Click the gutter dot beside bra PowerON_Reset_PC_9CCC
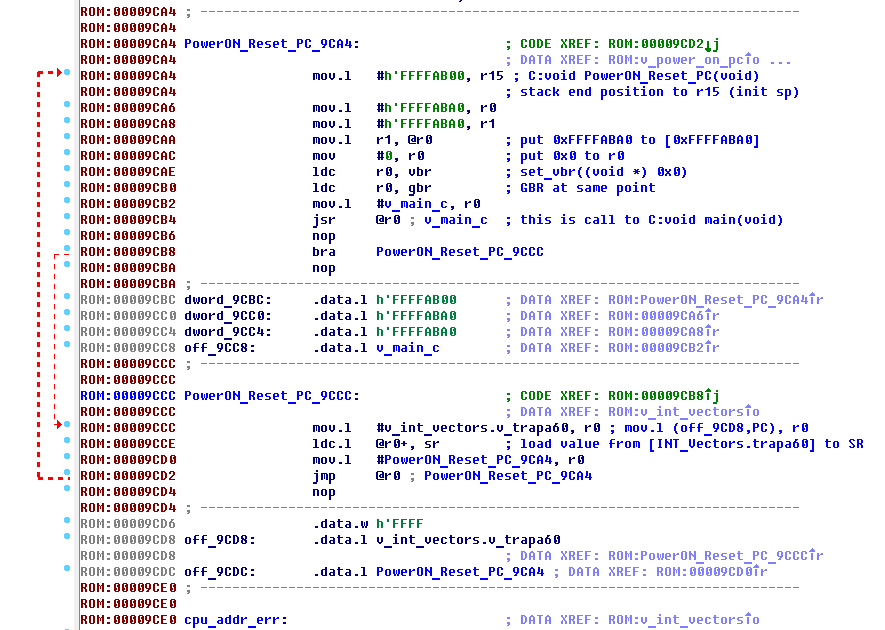 (66, 250)
